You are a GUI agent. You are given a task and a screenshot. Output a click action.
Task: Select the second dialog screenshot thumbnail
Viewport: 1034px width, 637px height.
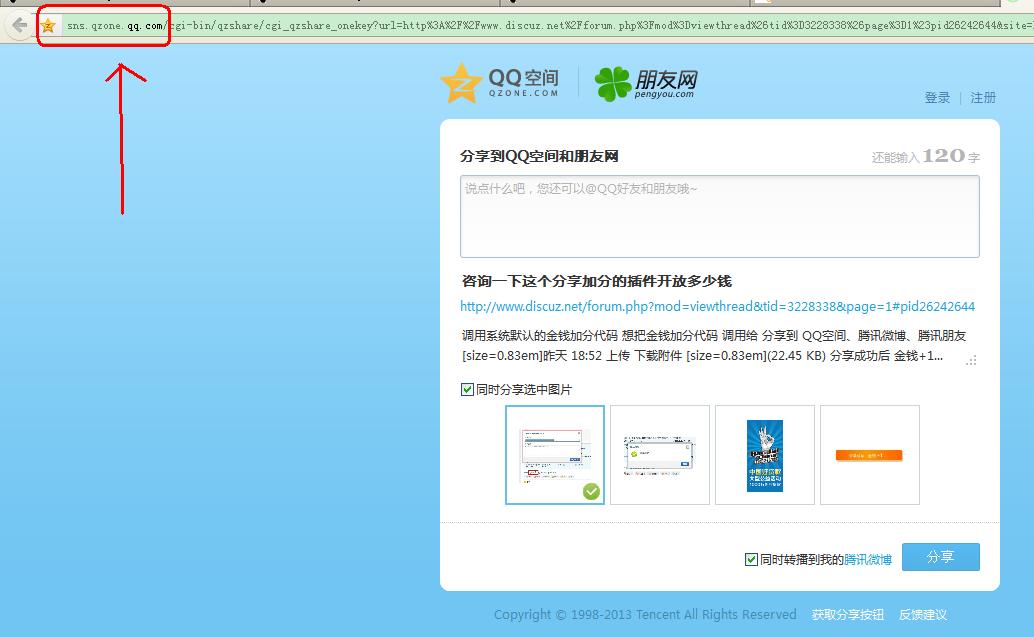pos(659,455)
